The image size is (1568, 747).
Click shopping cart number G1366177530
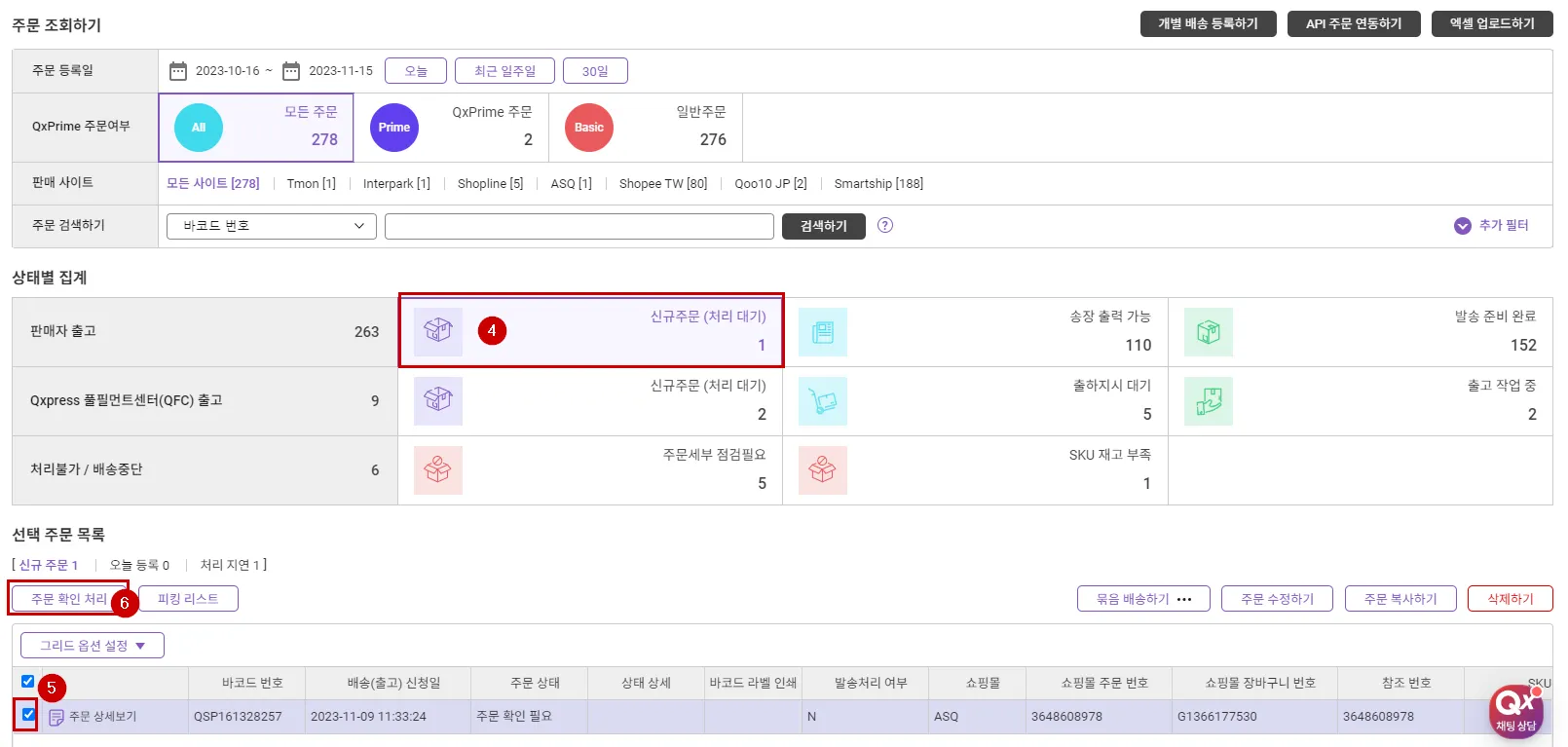[x=1216, y=717]
